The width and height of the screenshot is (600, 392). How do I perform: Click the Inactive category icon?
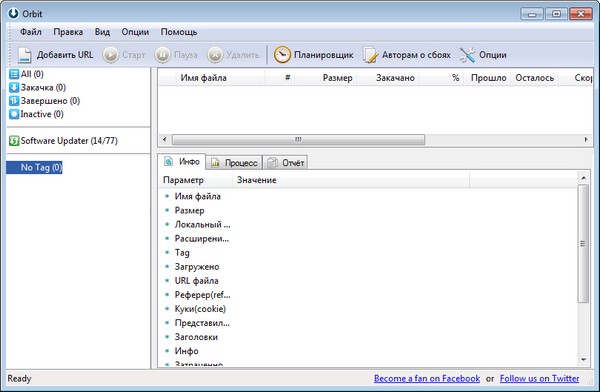(x=14, y=114)
